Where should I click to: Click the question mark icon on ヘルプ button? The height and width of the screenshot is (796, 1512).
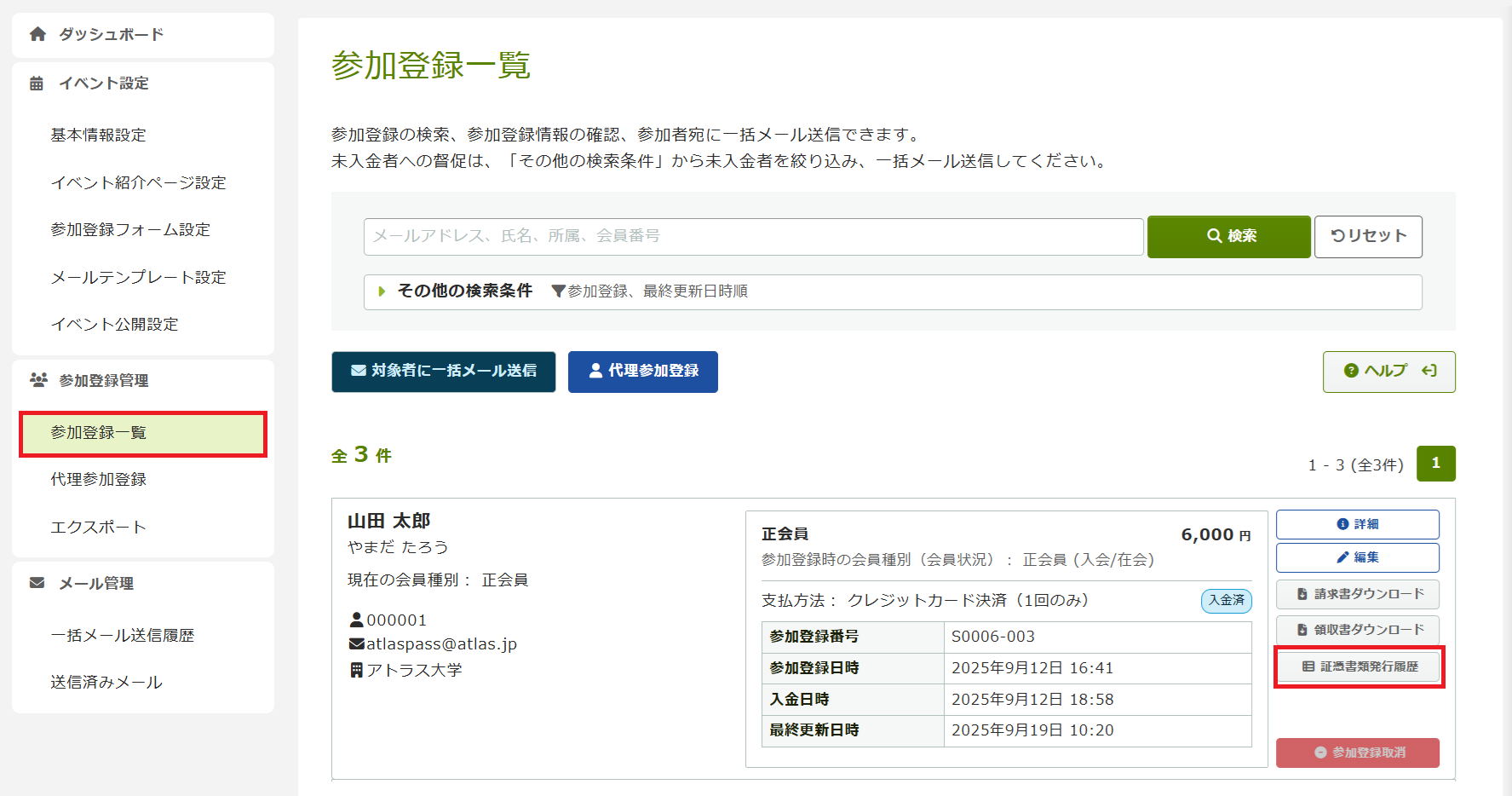1351,371
